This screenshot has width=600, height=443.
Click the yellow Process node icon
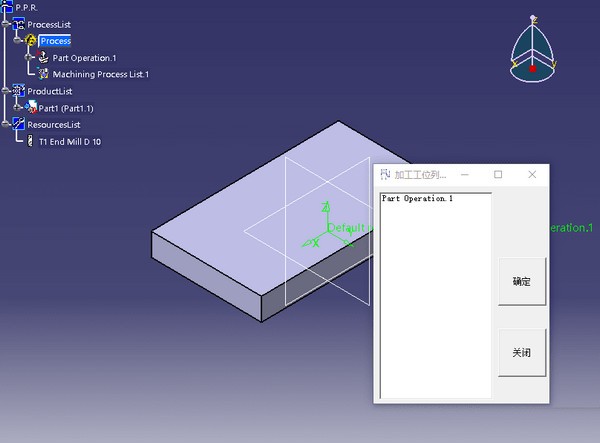30,40
